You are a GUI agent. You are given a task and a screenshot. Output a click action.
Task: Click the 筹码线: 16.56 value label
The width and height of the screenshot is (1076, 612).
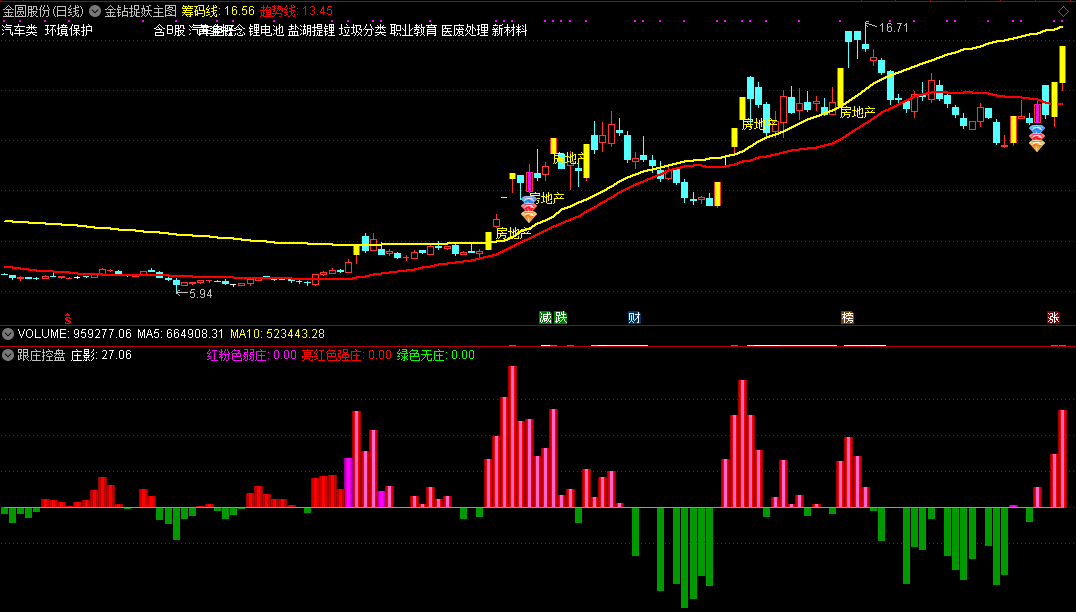[x=218, y=11]
